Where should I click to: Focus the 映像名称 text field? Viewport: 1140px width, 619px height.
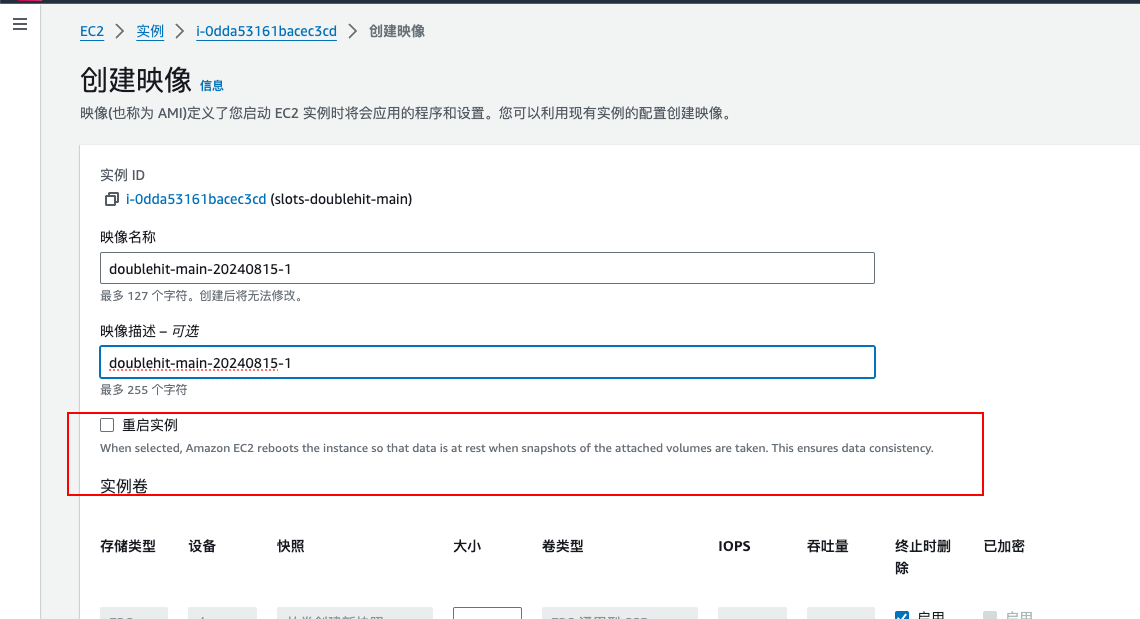487,269
